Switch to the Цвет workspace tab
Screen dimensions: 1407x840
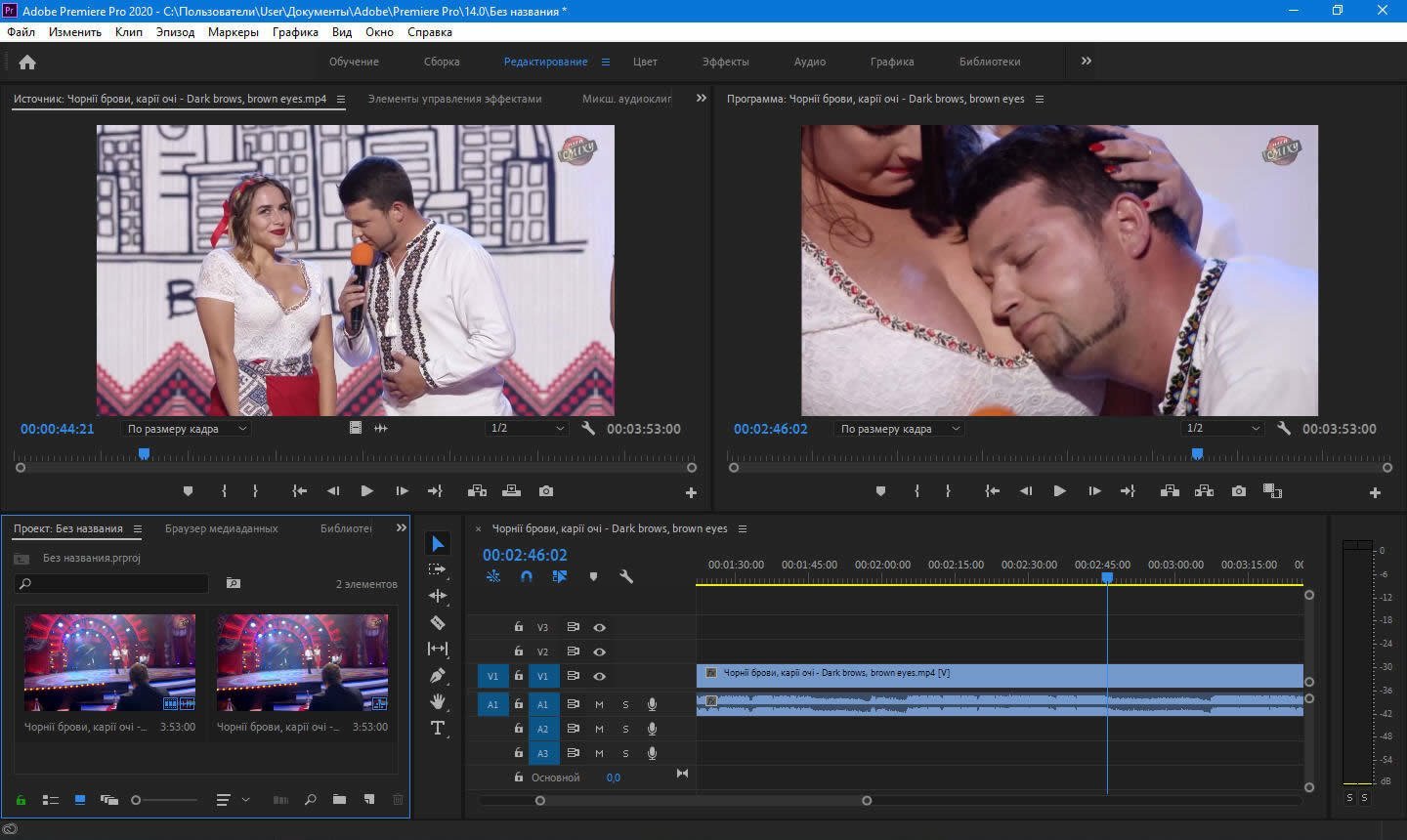[645, 62]
